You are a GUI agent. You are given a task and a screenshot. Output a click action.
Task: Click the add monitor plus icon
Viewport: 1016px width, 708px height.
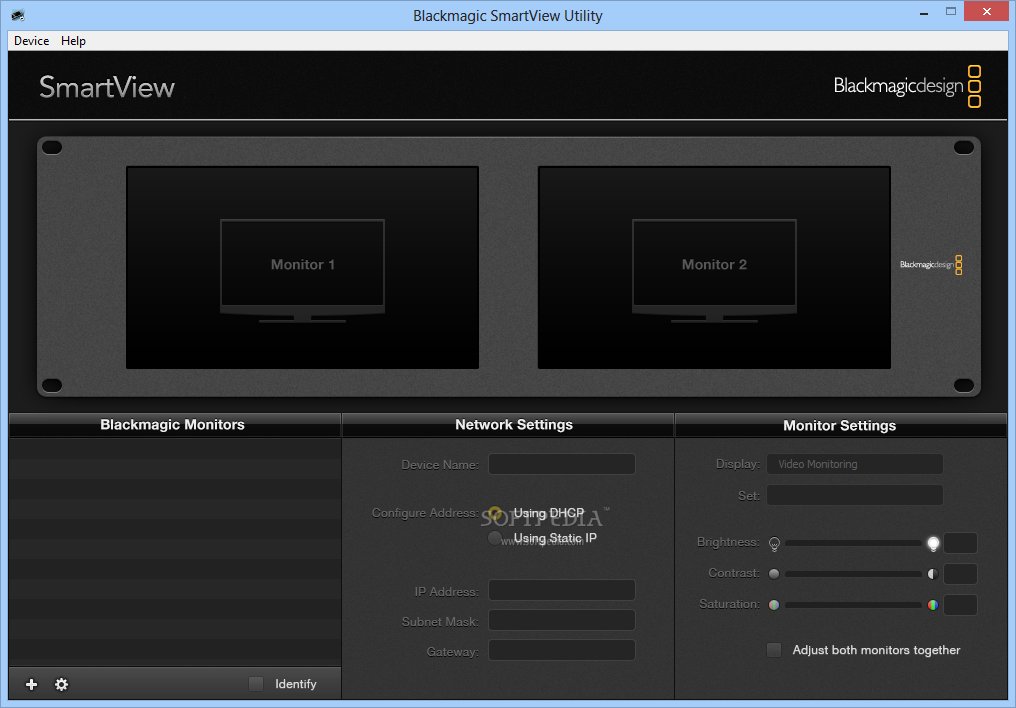pos(31,685)
